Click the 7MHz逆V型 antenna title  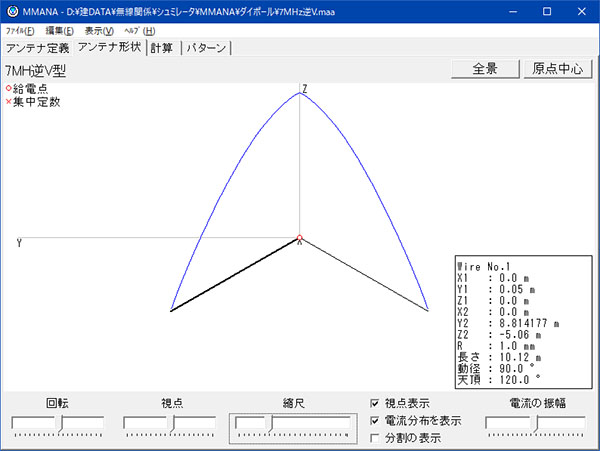coord(36,71)
